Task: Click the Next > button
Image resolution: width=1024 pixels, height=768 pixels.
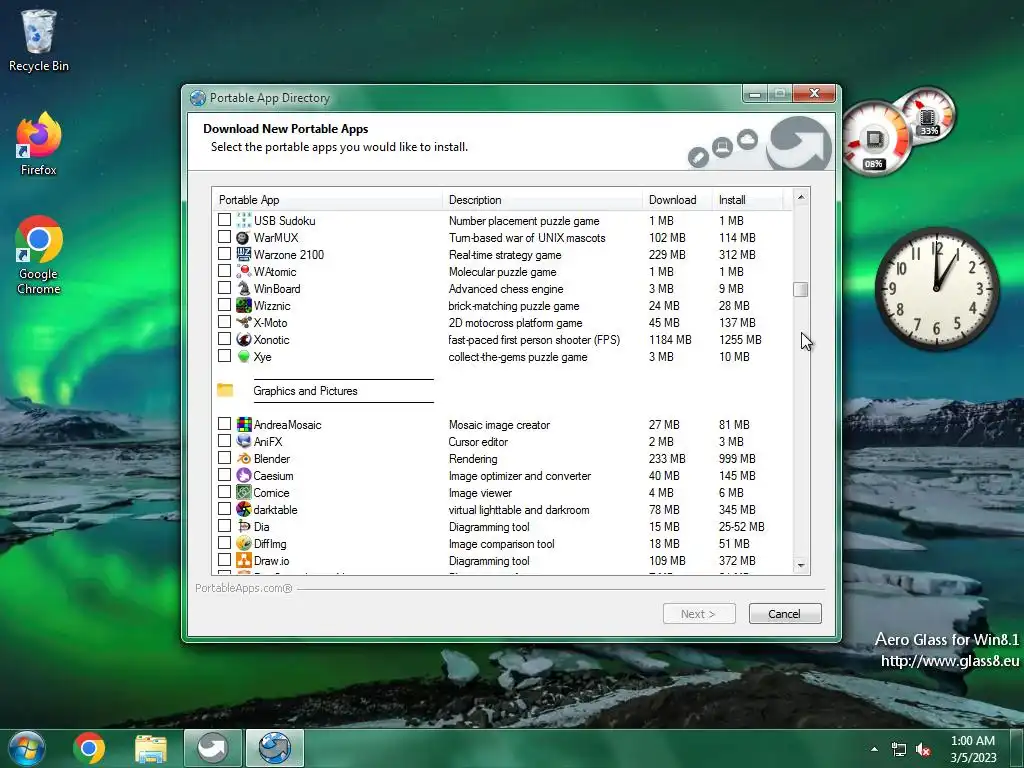Action: click(699, 613)
